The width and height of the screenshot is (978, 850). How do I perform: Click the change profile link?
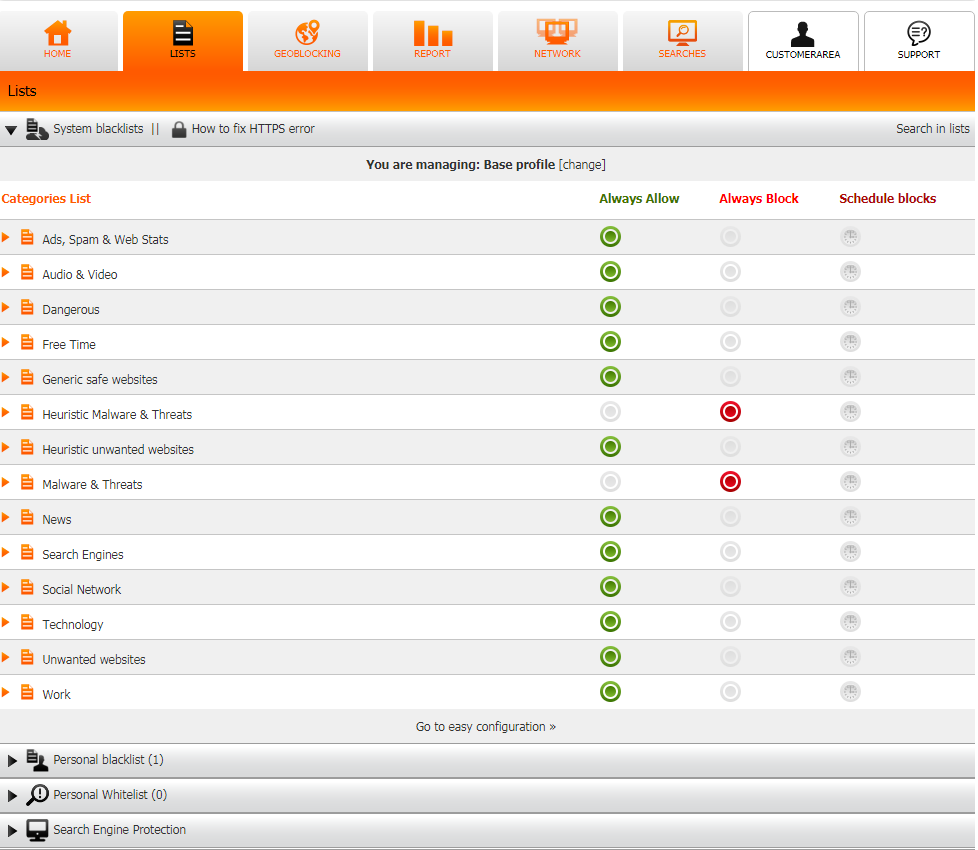pos(582,165)
